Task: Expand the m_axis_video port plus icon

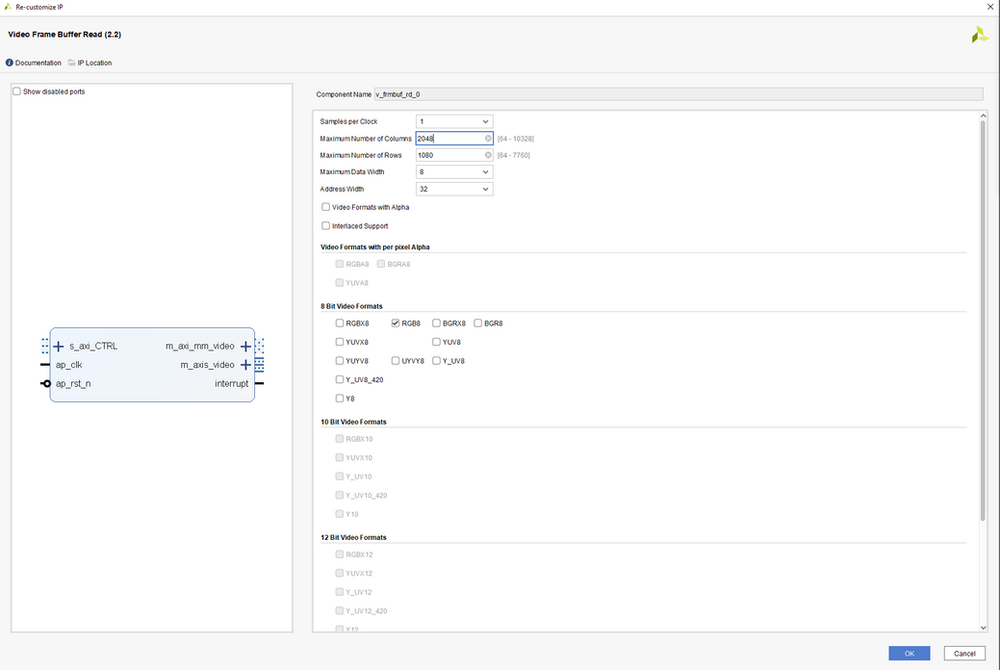Action: 248,364
